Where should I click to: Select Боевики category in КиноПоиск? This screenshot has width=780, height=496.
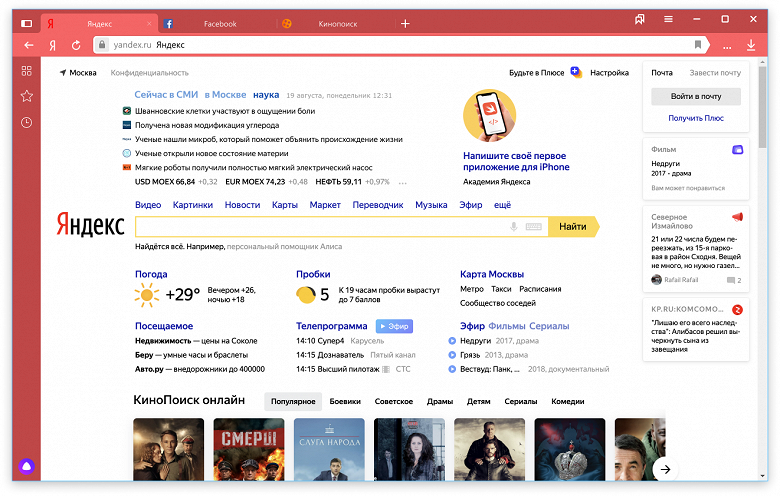point(345,401)
